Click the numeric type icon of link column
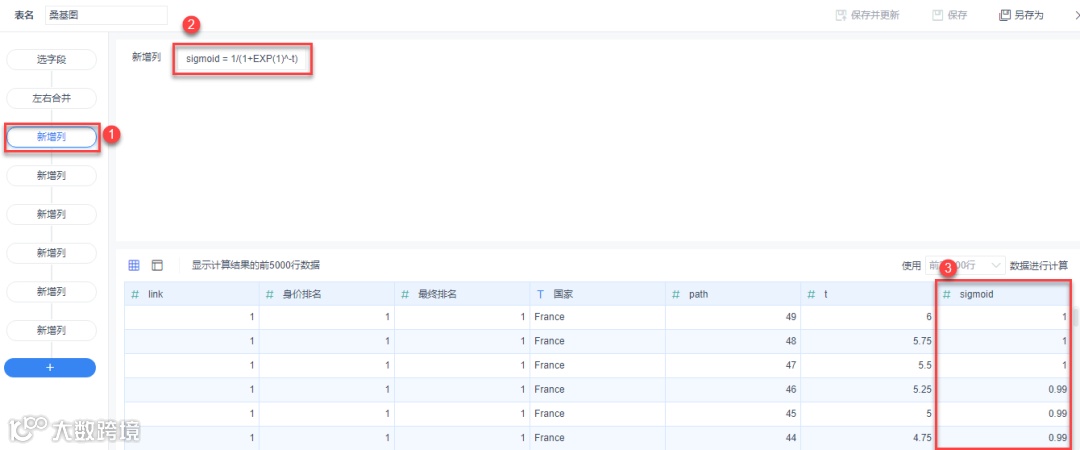 (x=135, y=294)
